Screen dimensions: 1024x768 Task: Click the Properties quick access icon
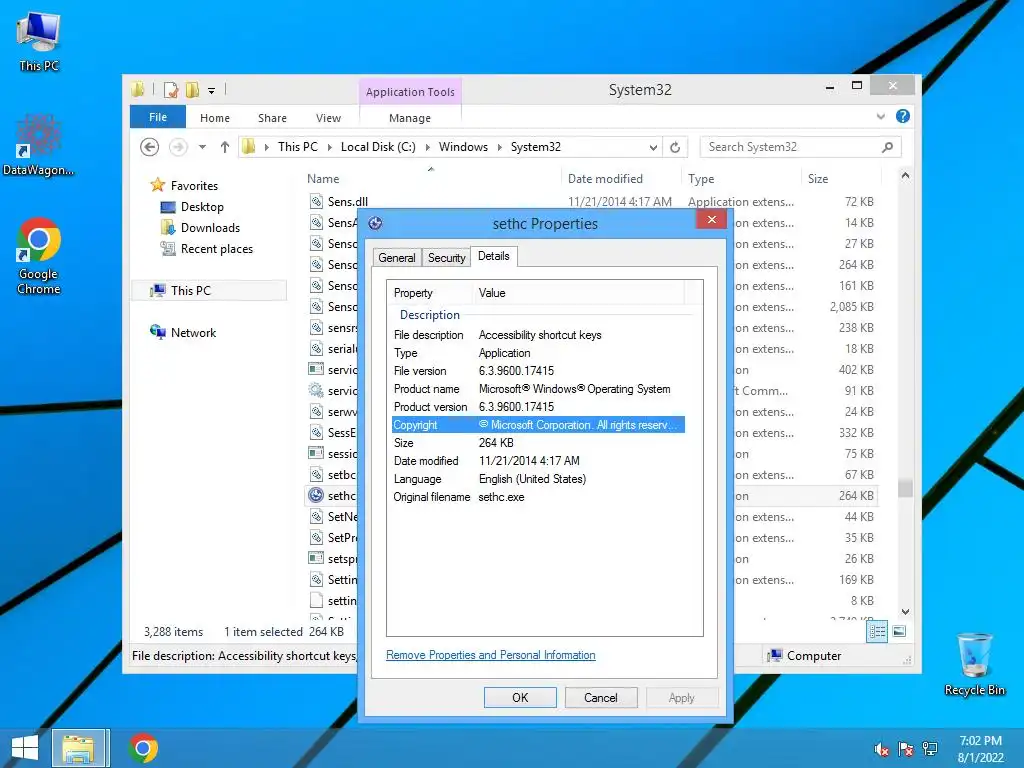click(x=171, y=90)
